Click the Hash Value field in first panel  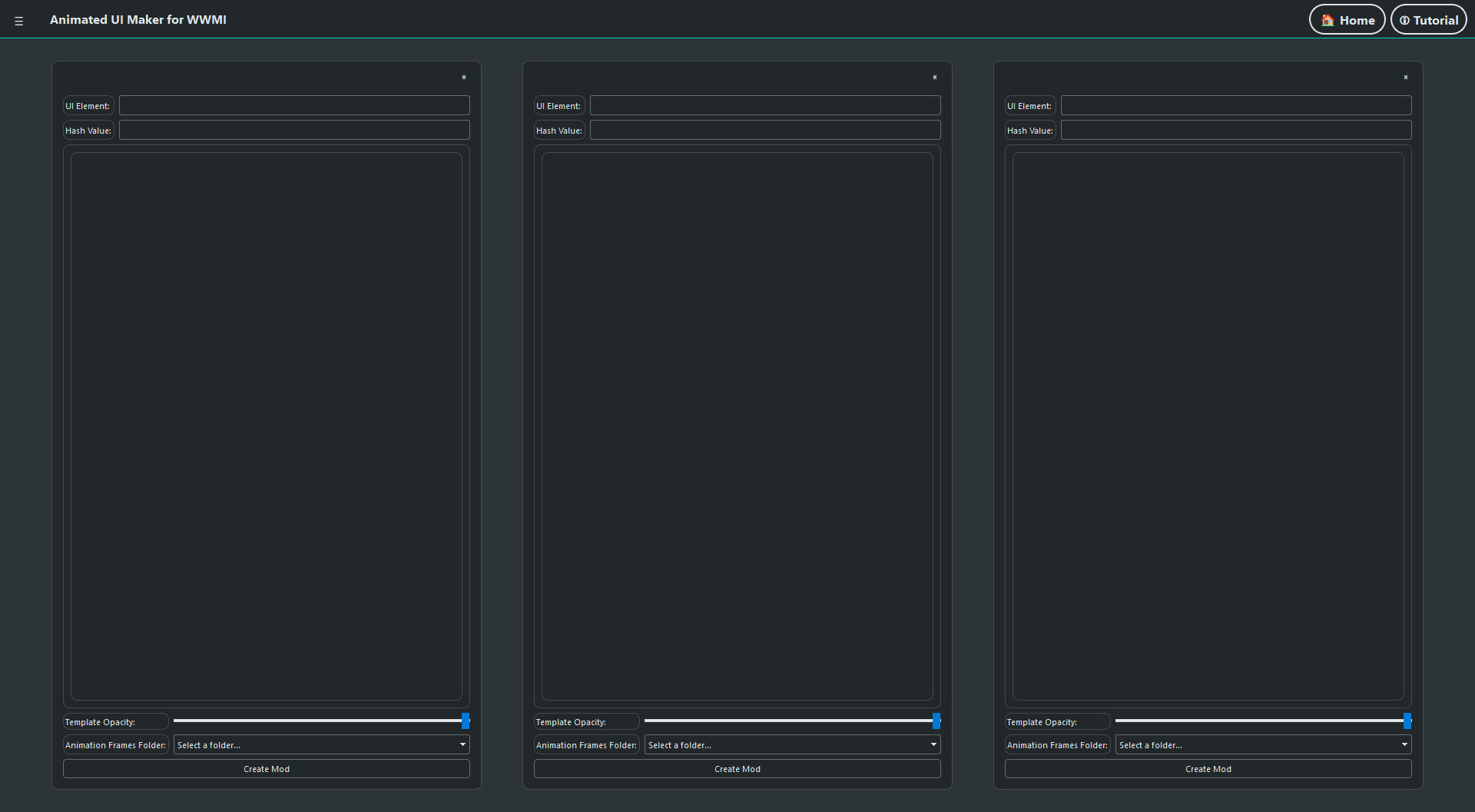click(x=294, y=131)
